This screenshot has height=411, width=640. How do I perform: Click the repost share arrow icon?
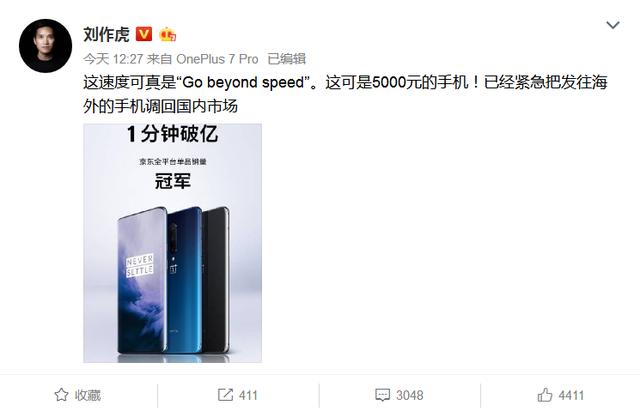(225, 395)
